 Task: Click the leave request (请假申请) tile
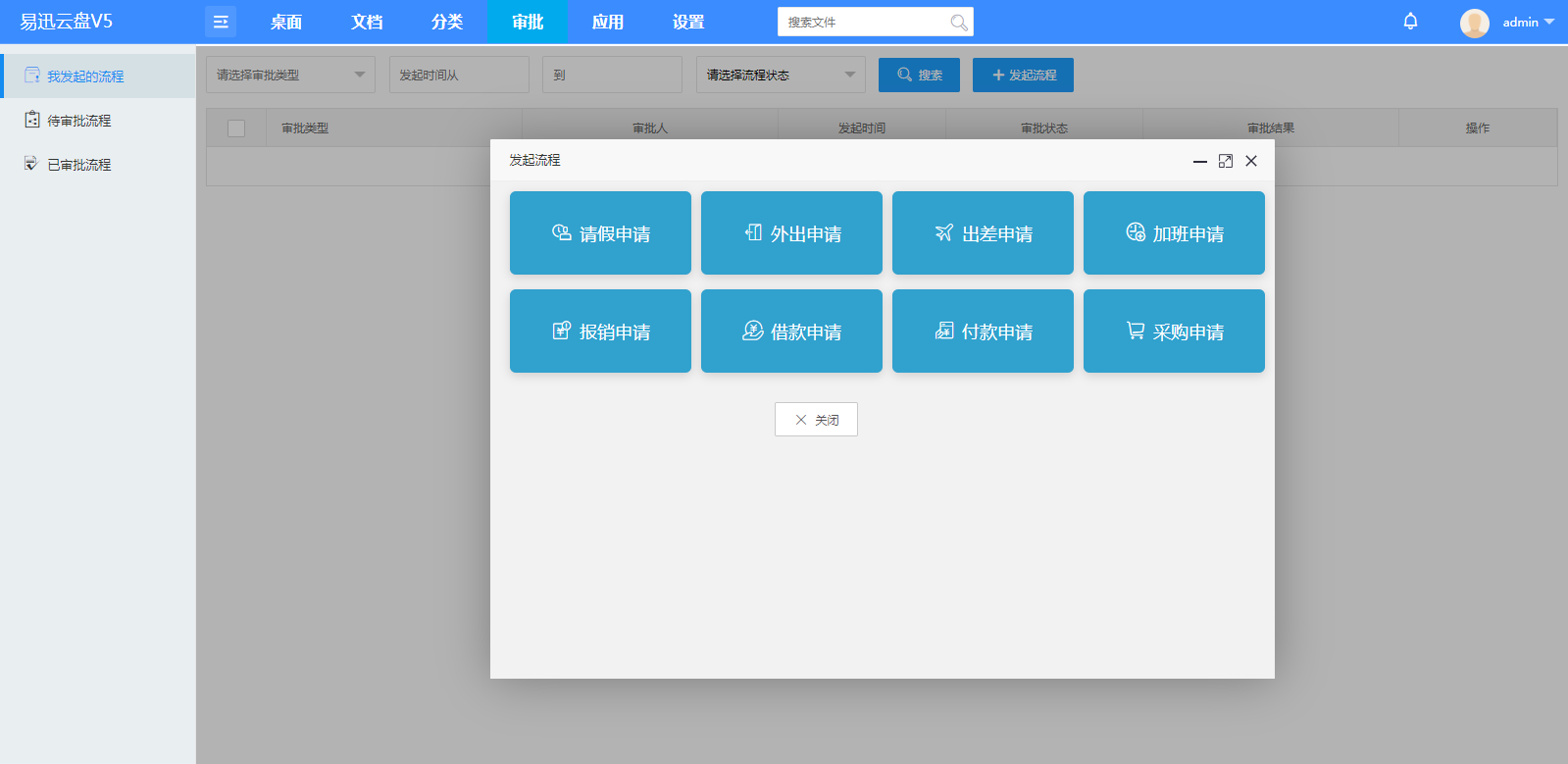pyautogui.click(x=600, y=233)
